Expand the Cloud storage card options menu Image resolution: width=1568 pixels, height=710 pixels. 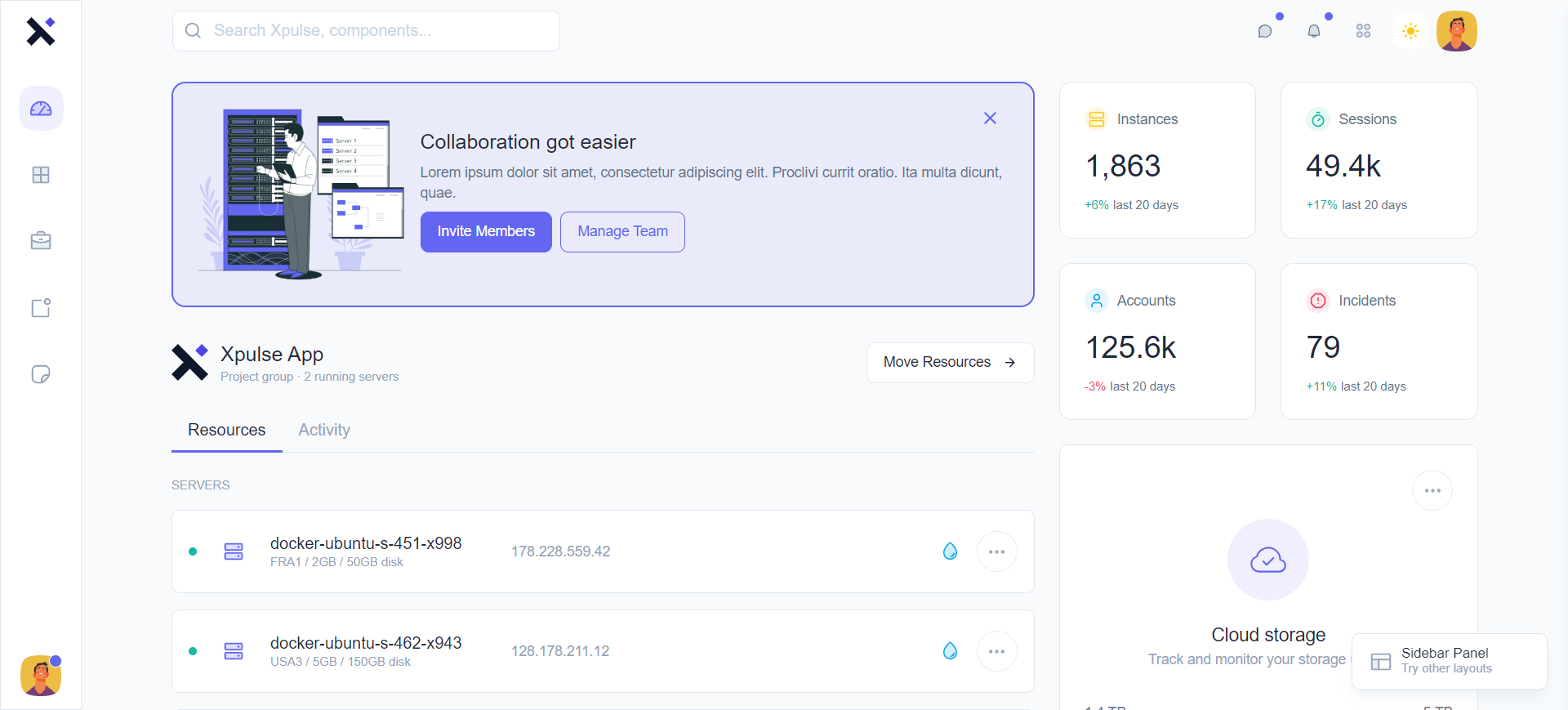[x=1432, y=491]
